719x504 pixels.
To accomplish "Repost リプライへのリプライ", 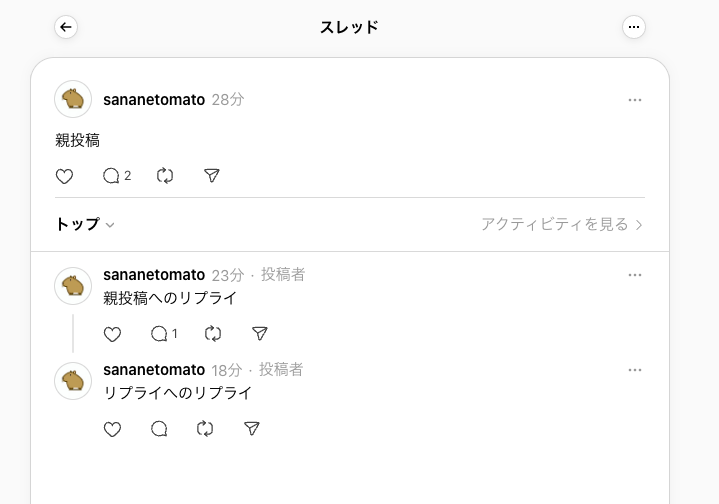I will coord(205,429).
